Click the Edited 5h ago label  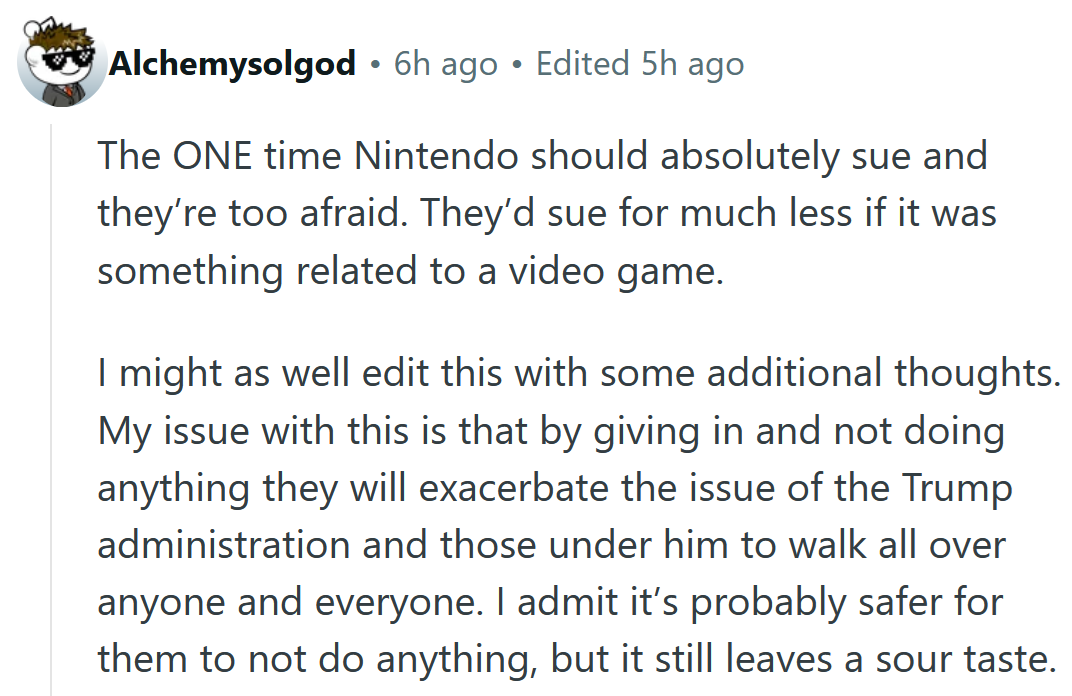640,63
